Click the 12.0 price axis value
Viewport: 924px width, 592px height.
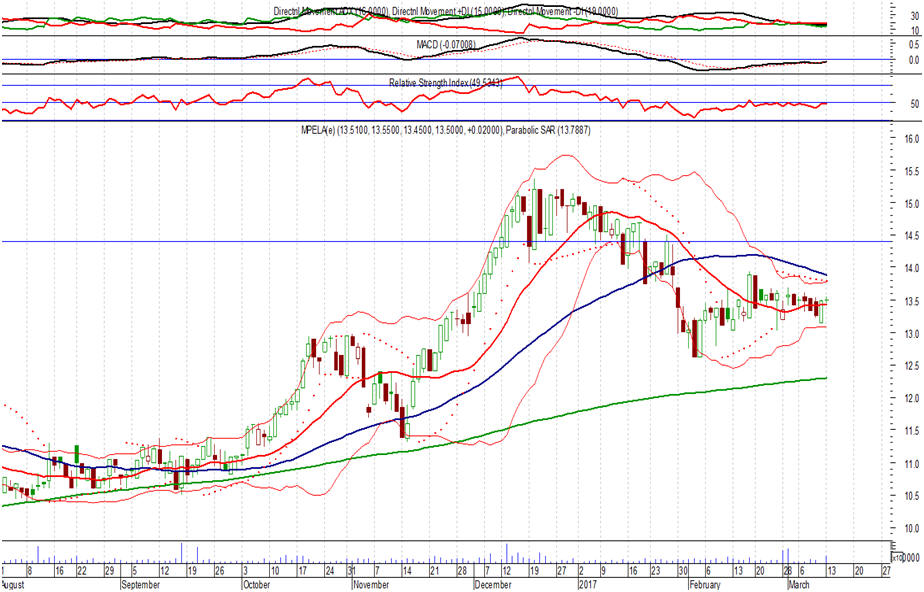click(x=912, y=398)
